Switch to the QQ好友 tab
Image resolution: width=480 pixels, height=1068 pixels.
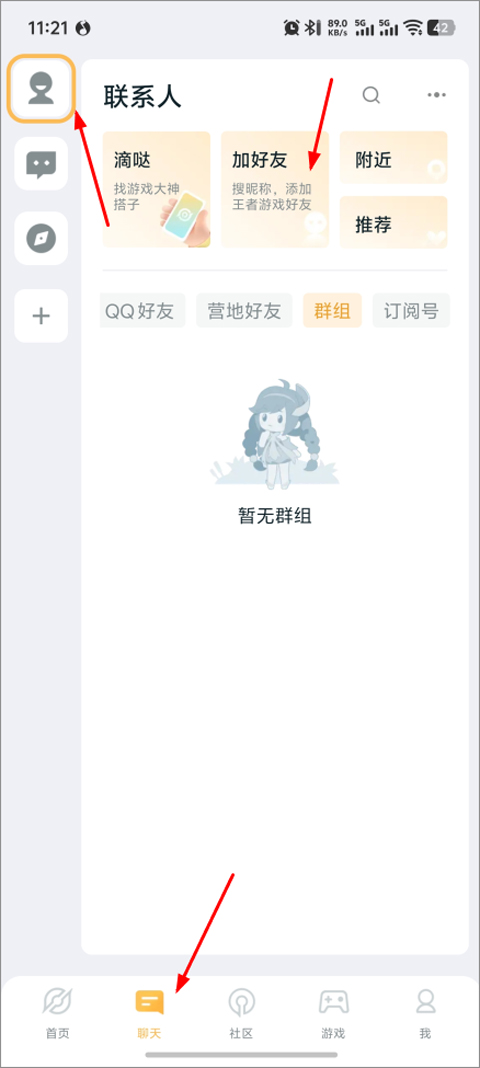point(142,311)
